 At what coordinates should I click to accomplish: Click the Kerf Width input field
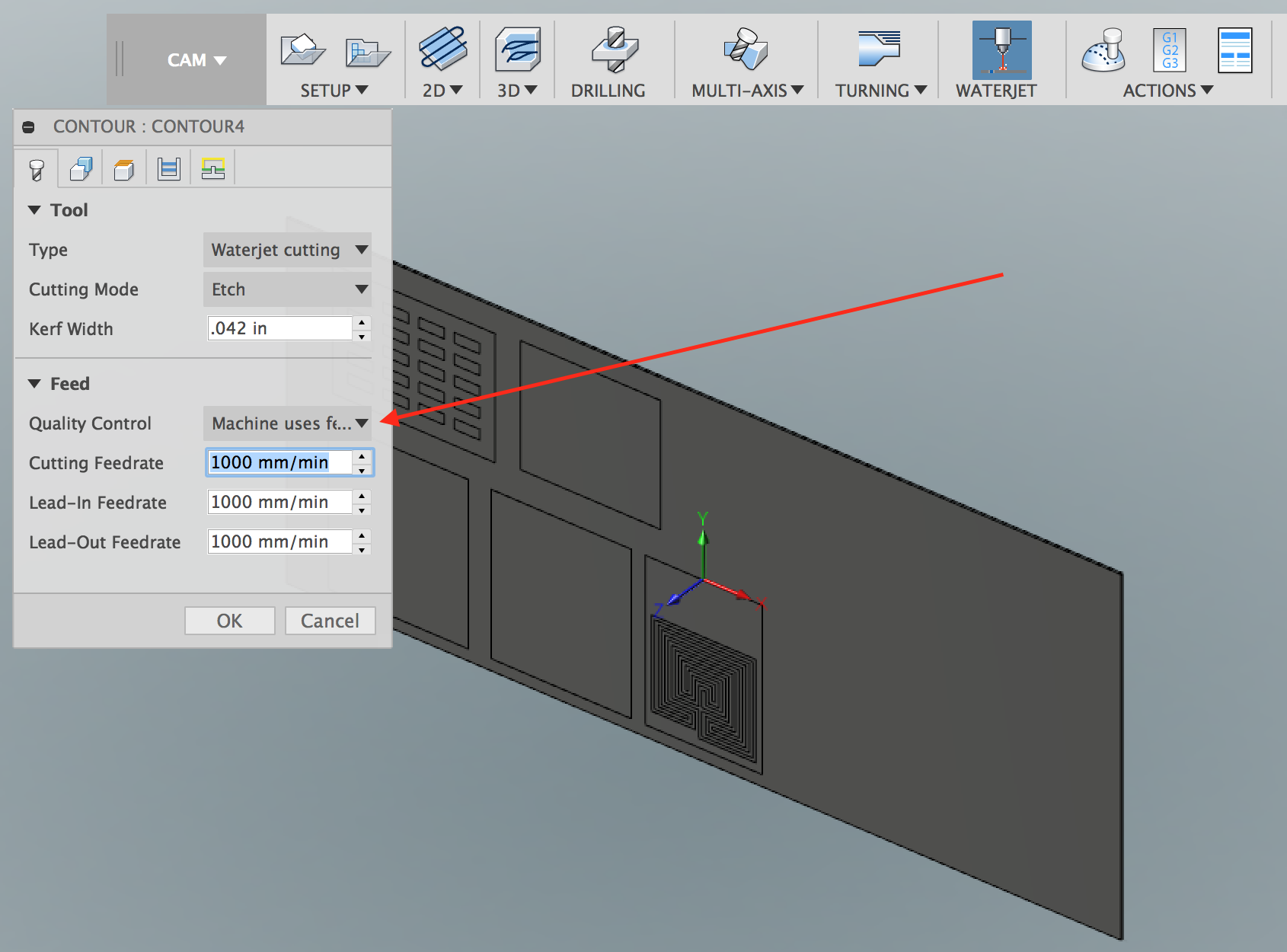click(x=279, y=328)
